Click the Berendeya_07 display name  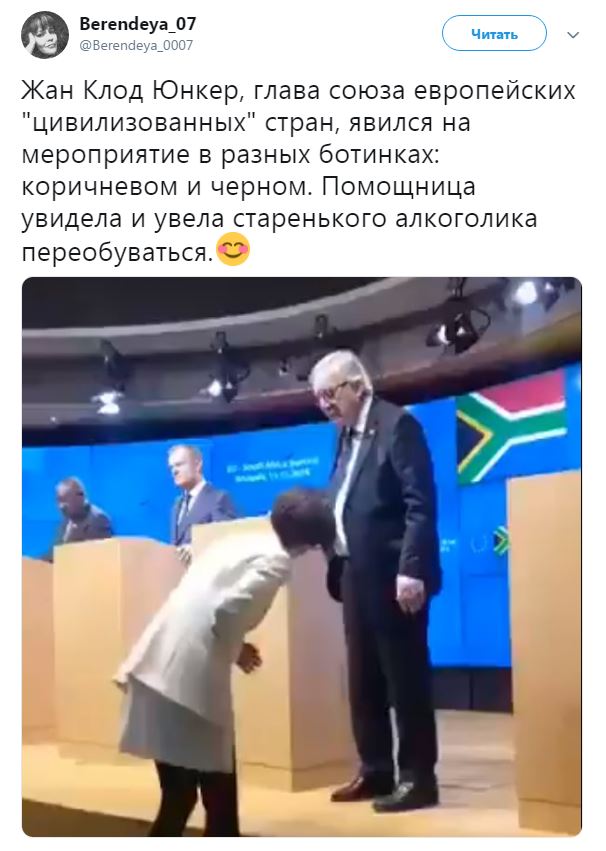[x=138, y=24]
